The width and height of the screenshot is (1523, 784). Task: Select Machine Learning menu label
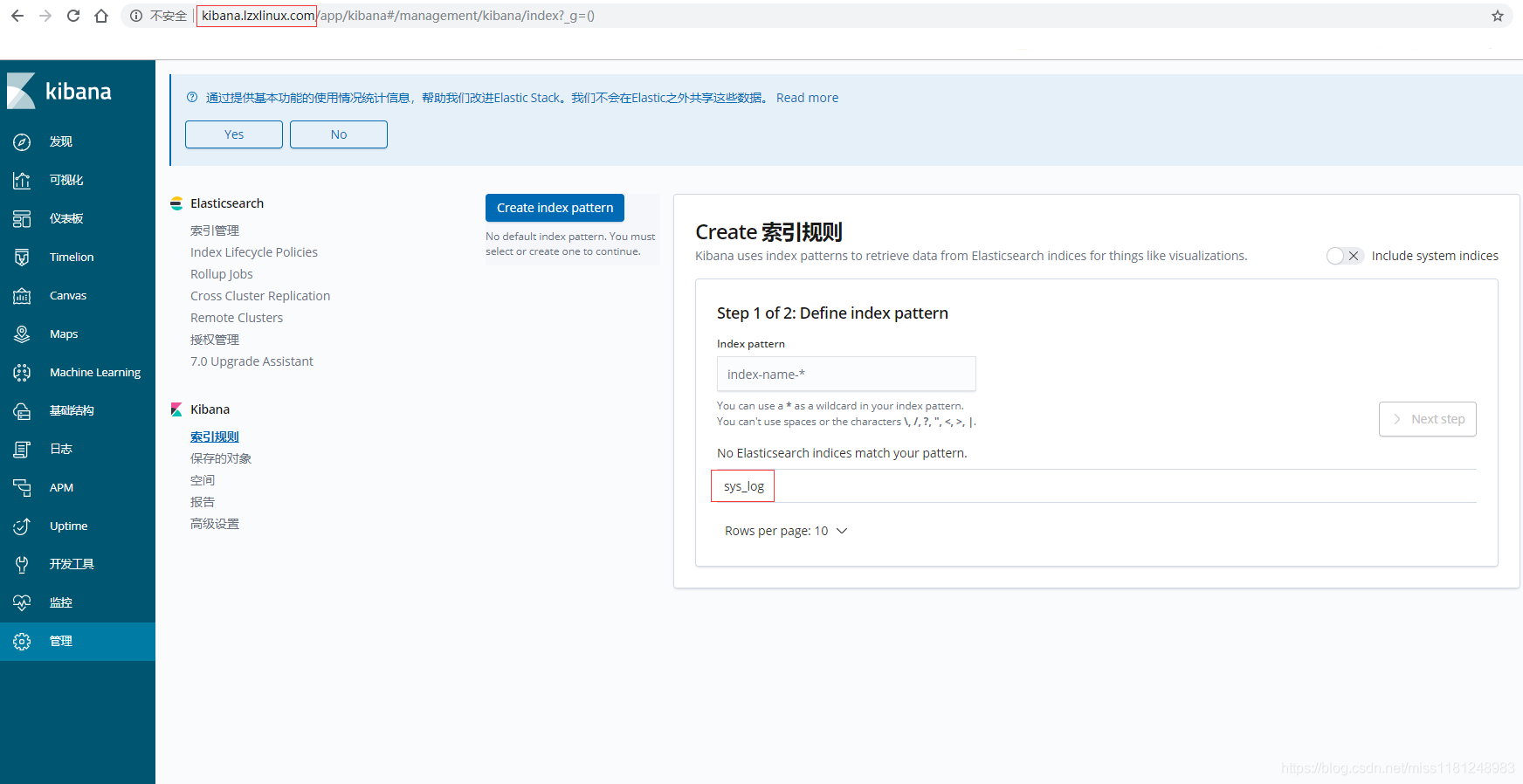(95, 372)
